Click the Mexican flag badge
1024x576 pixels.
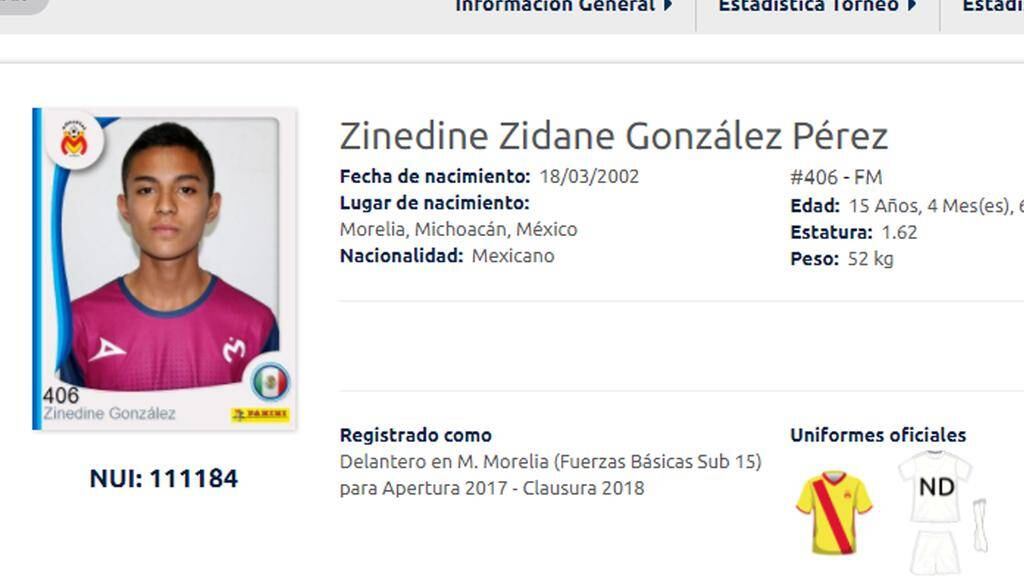270,382
